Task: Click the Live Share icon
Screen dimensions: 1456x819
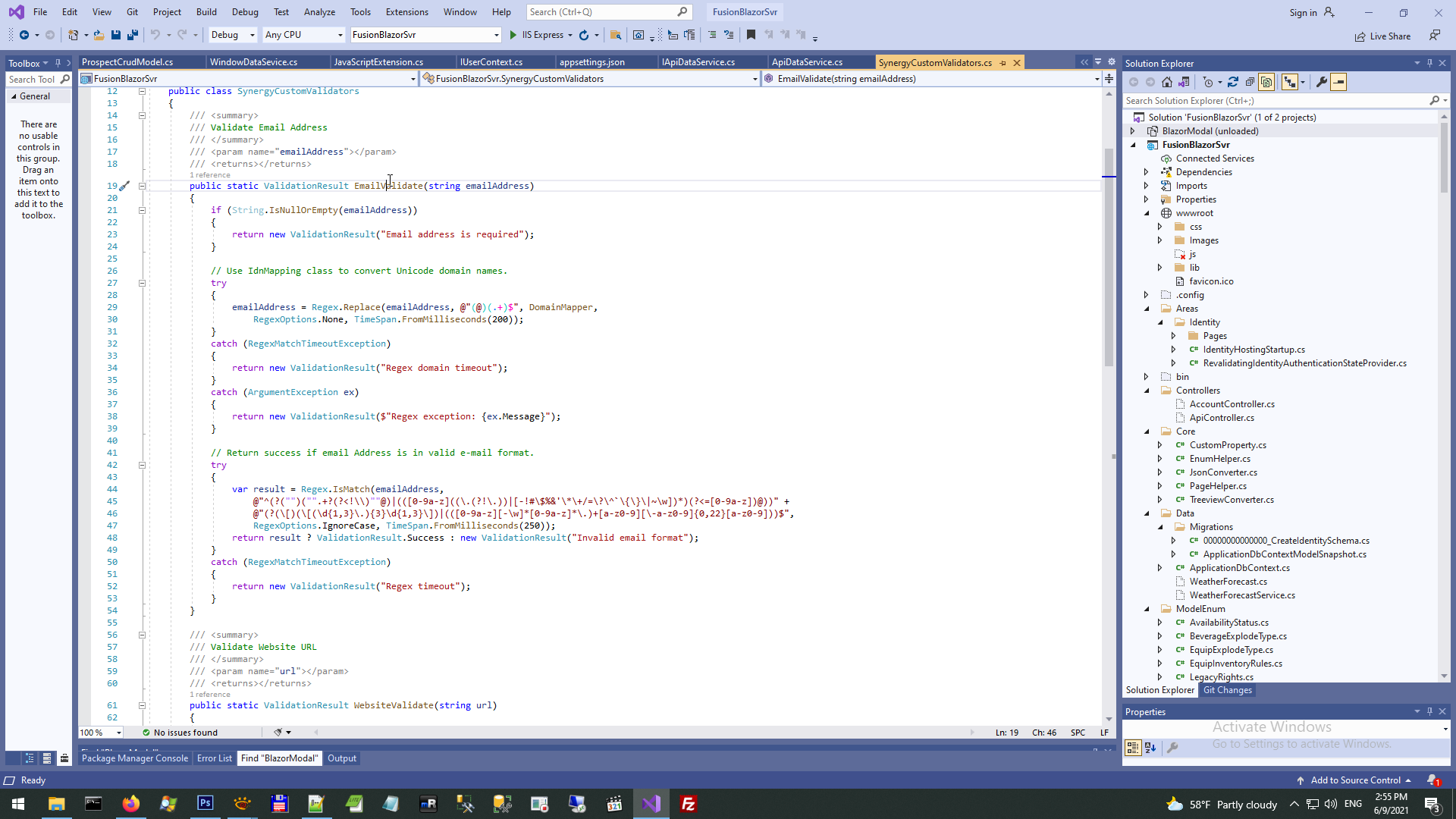Action: (1360, 36)
